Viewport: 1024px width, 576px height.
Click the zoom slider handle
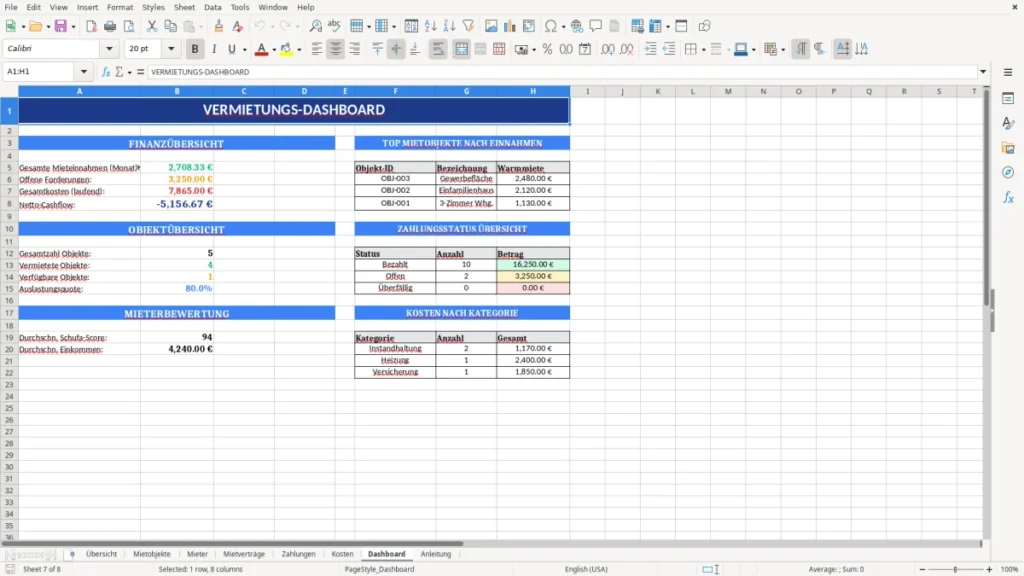point(955,569)
